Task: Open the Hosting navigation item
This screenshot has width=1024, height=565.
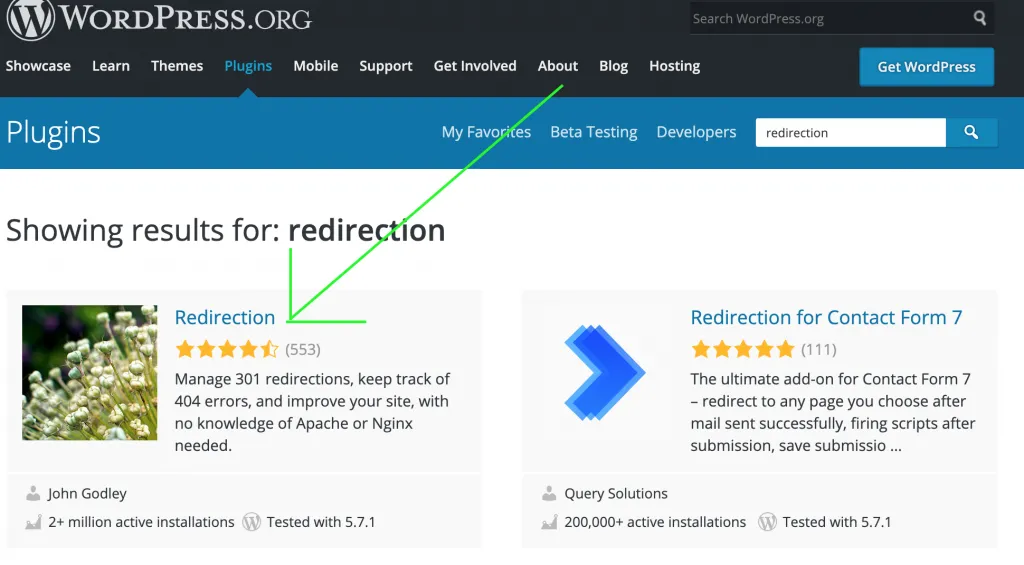Action: point(675,66)
